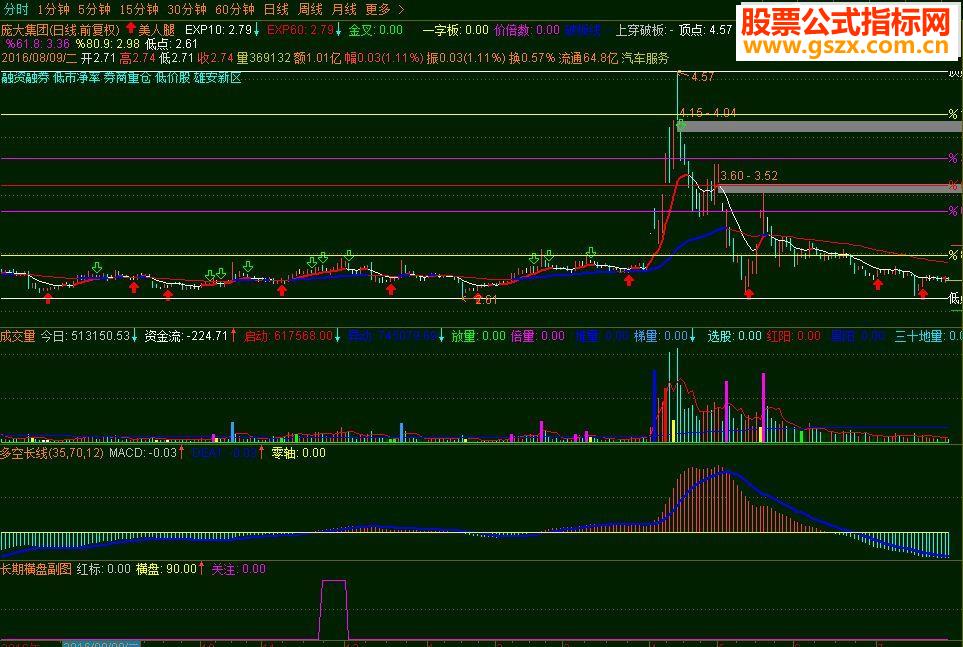
Task: Click the 资金流: -224.71 value
Action: click(x=186, y=336)
